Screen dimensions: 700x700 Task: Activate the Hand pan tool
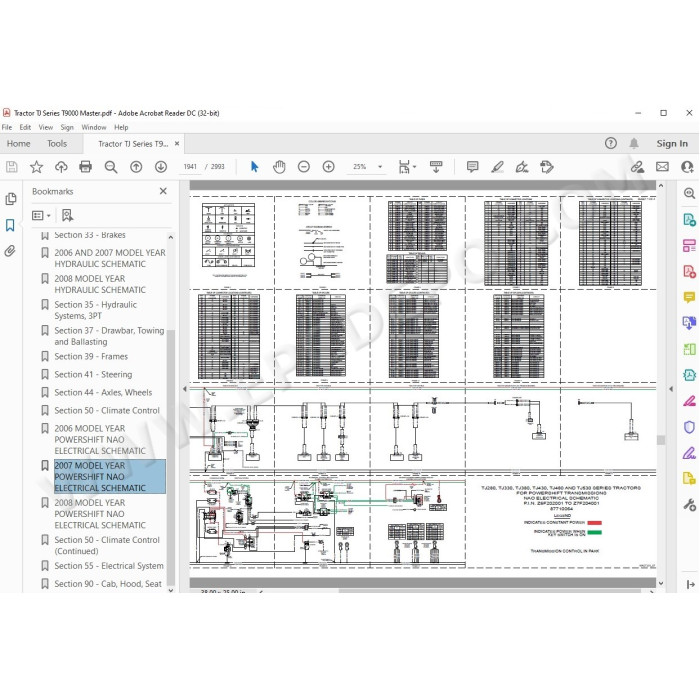click(x=279, y=167)
